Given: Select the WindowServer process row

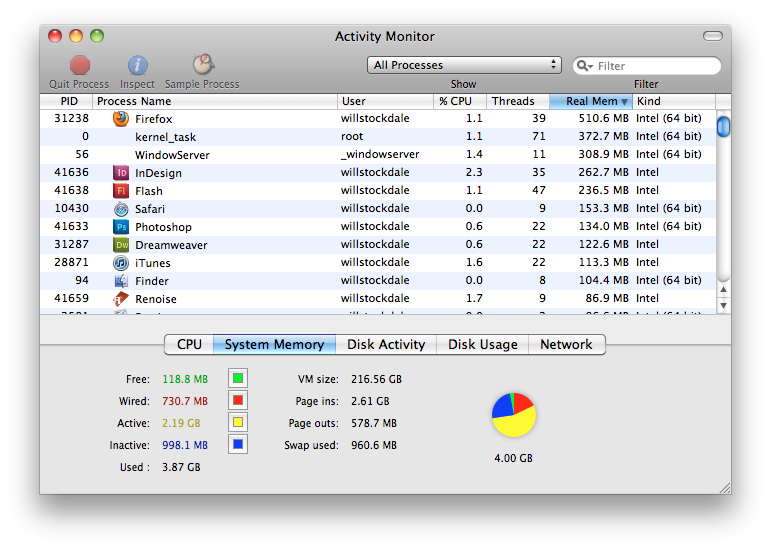Looking at the screenshot, I should [378, 154].
